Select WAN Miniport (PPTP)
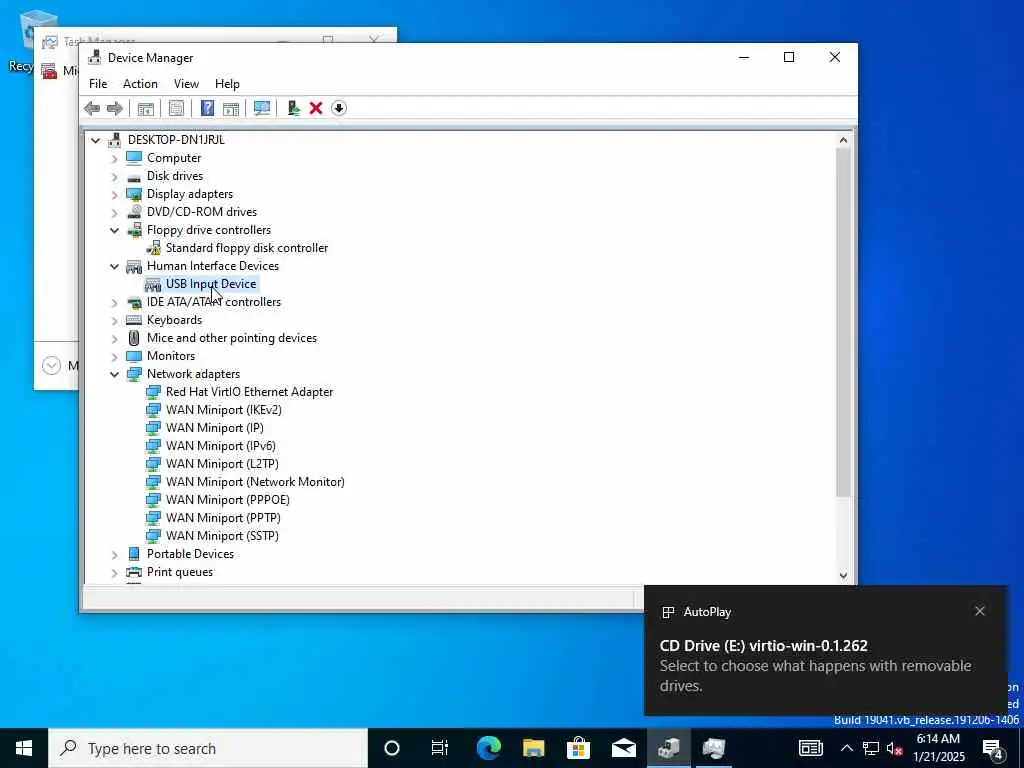Image resolution: width=1024 pixels, height=768 pixels. coord(223,518)
